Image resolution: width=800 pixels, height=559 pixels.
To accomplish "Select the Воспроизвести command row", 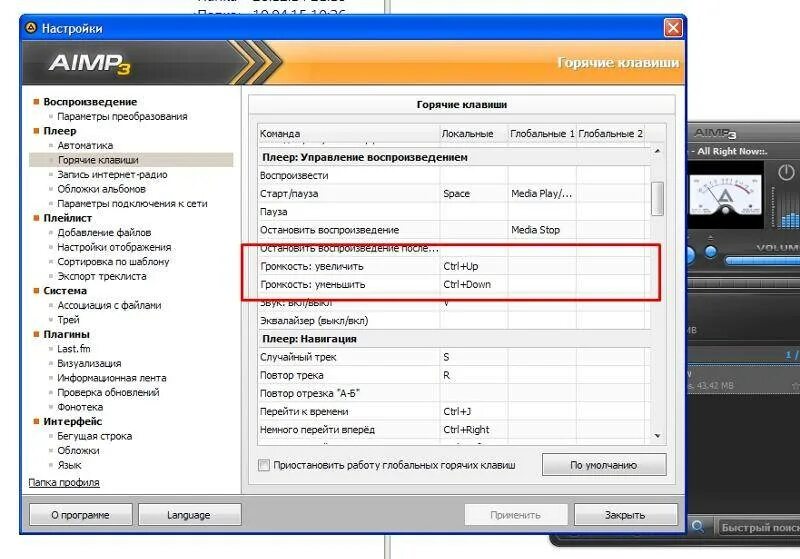I will (454, 175).
